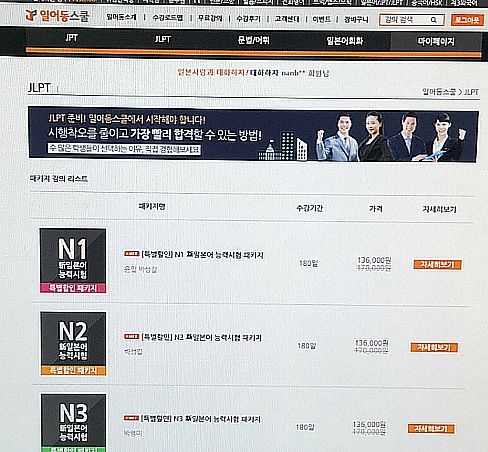488x452 pixels.
Task: Click the JLPT 준비 promotional banner
Action: [253, 134]
